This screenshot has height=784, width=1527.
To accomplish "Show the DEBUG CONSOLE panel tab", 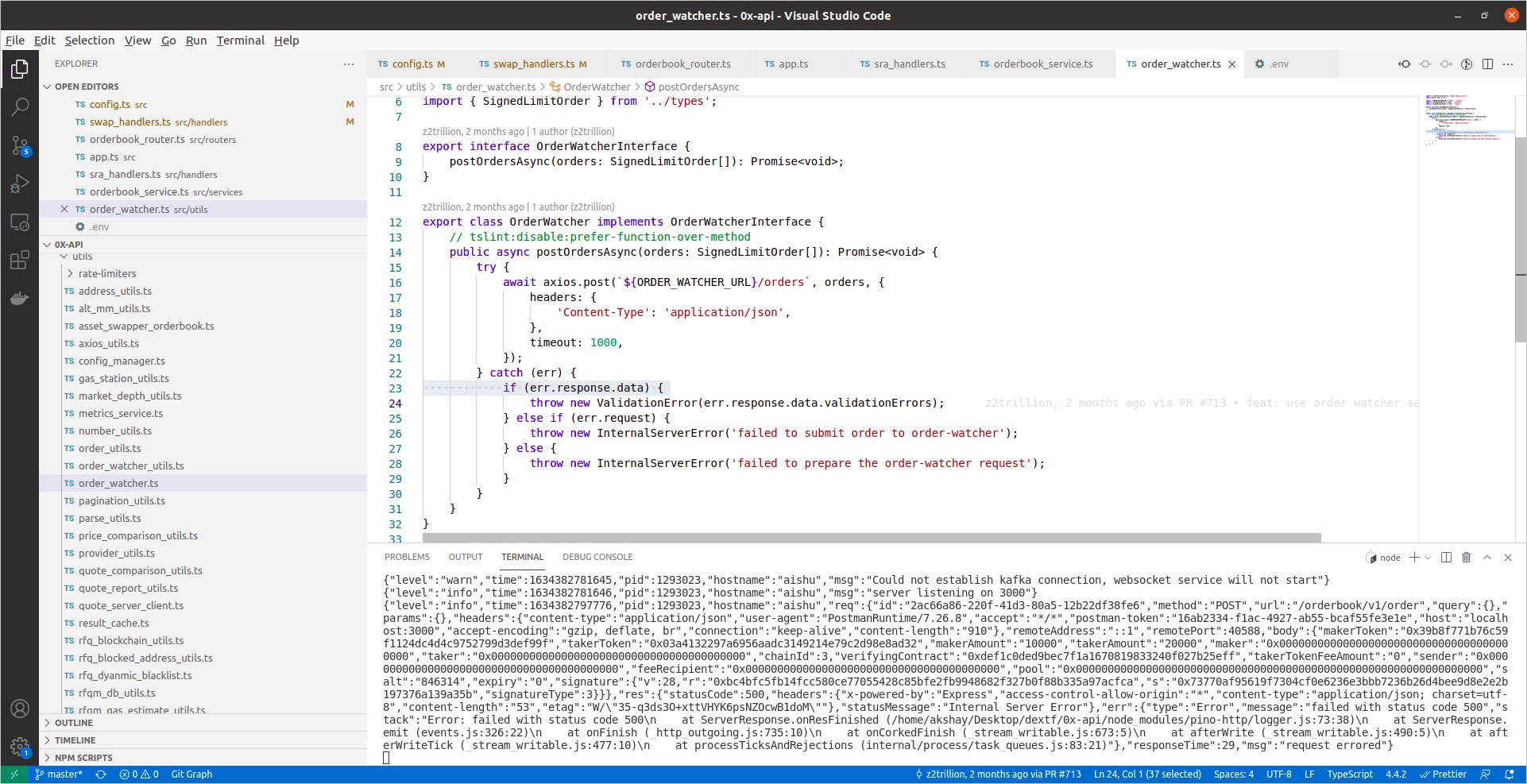I will [597, 558].
